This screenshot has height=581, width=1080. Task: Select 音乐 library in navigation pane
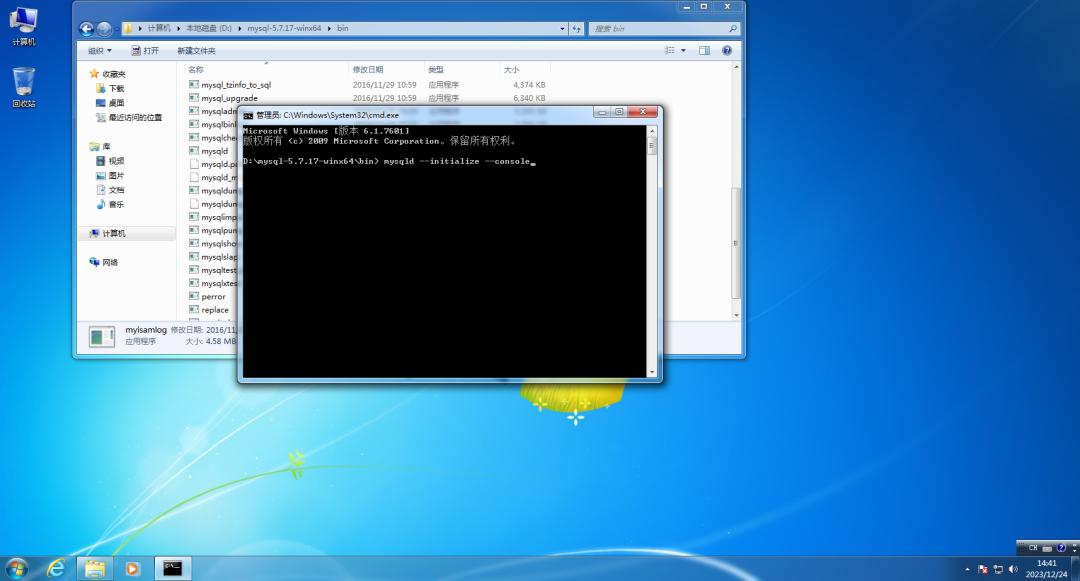click(x=110, y=204)
